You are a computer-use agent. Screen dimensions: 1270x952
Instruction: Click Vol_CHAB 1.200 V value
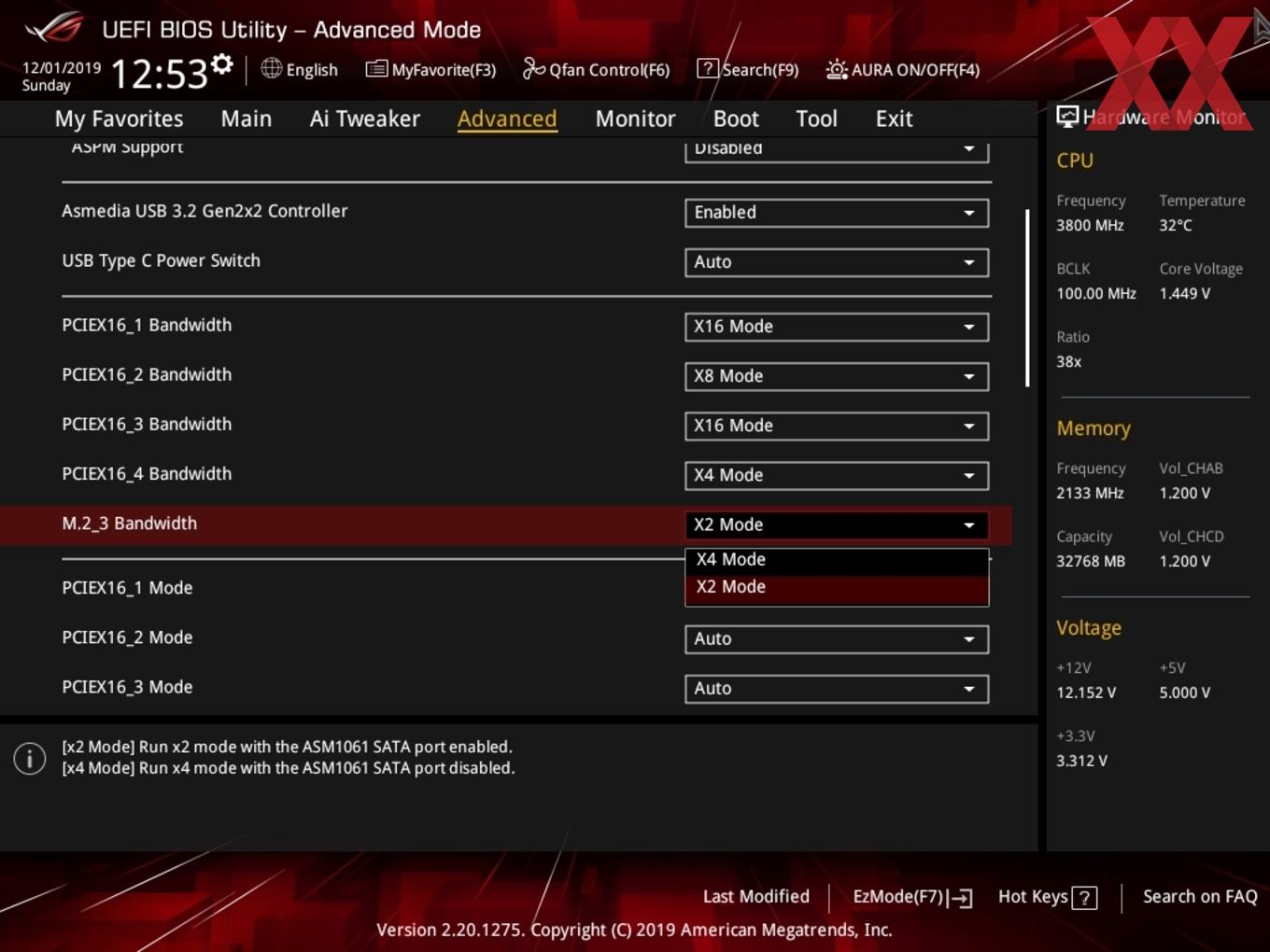(x=1184, y=493)
